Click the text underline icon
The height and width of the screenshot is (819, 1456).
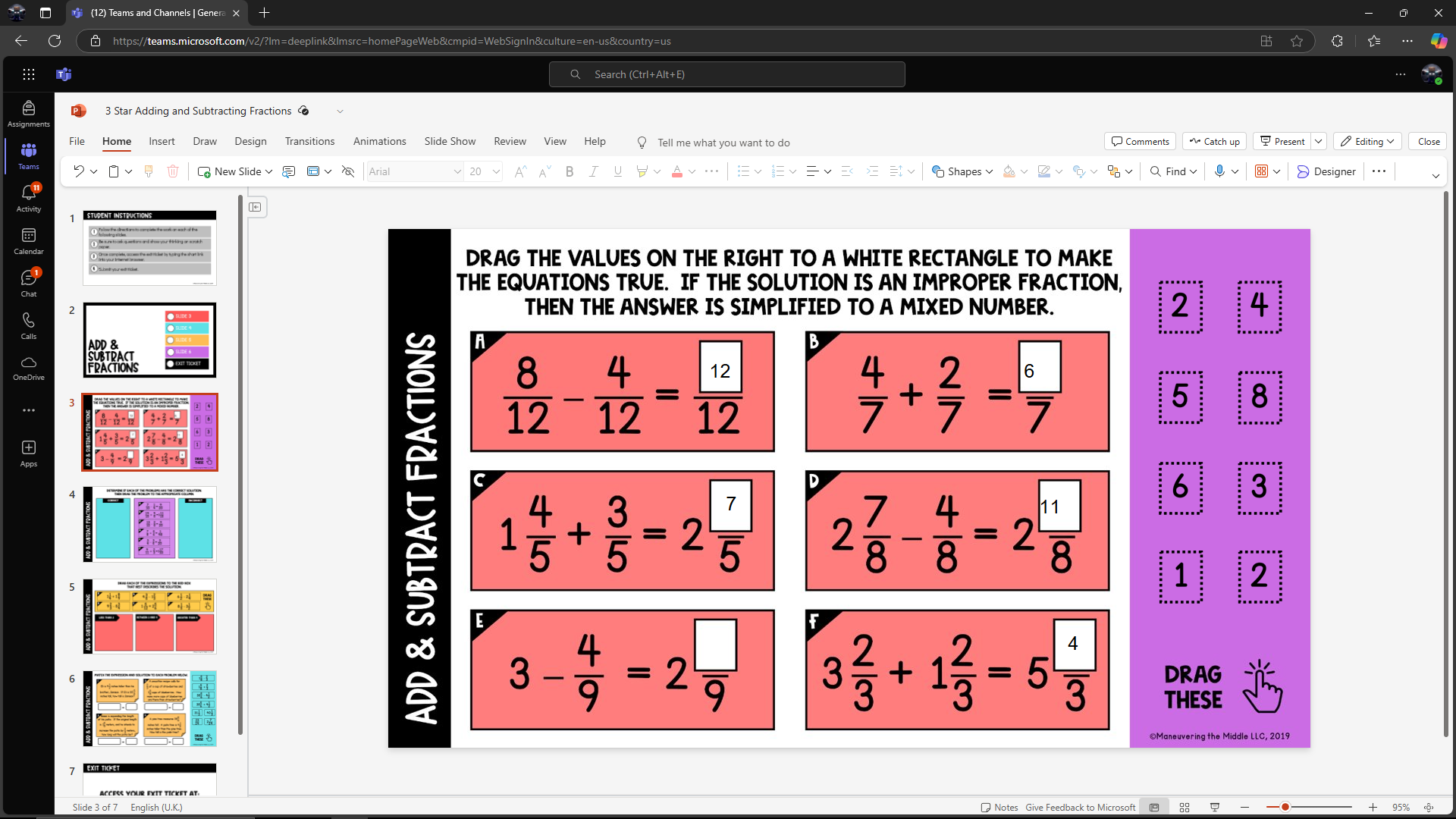click(617, 171)
